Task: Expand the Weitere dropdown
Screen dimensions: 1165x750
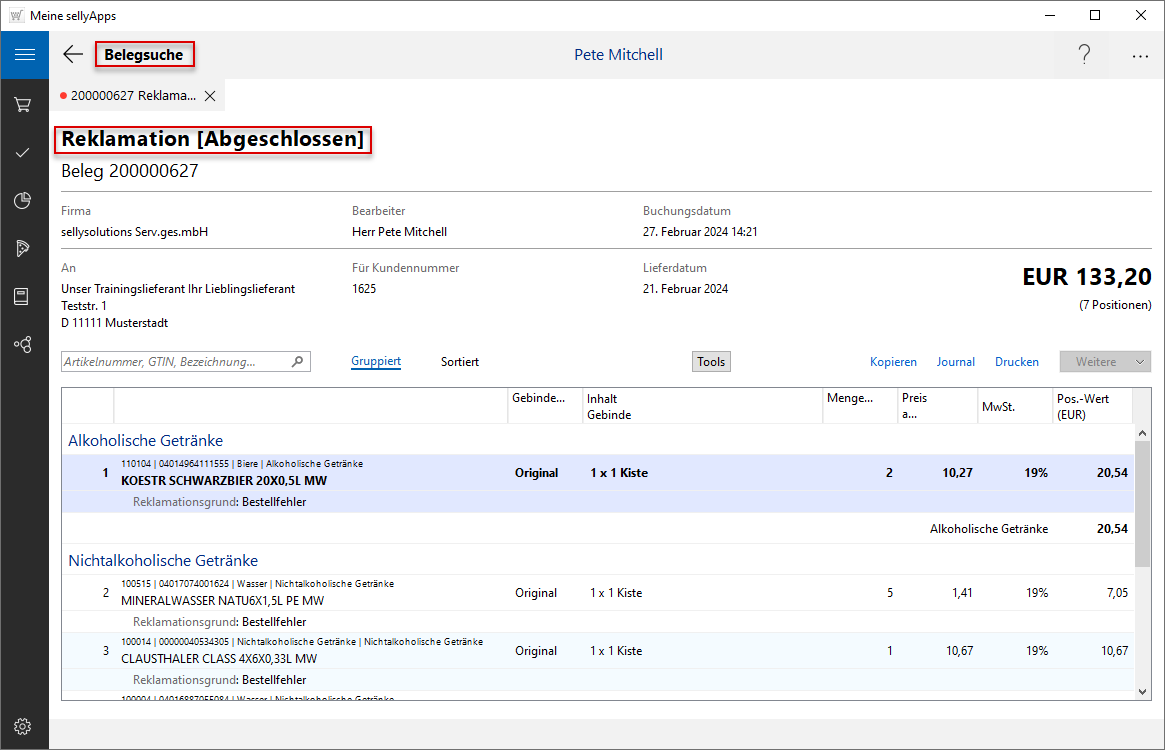Action: click(1140, 361)
